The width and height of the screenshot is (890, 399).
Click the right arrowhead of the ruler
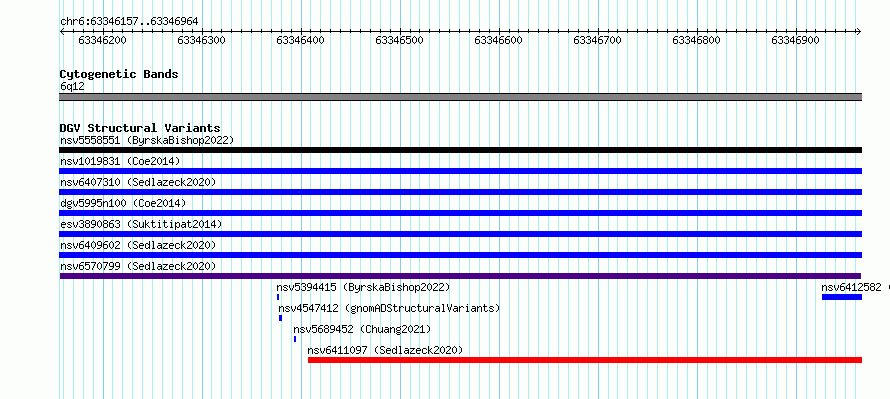[859, 32]
